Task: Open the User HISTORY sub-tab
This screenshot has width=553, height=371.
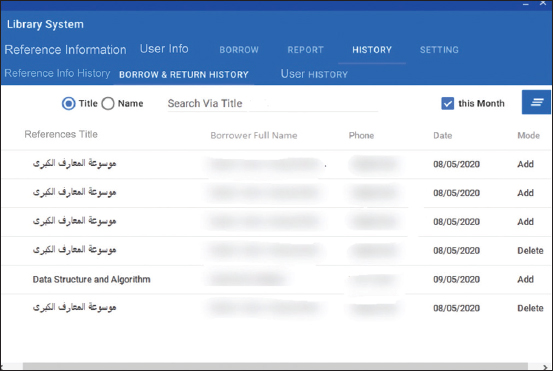Action: click(x=314, y=74)
